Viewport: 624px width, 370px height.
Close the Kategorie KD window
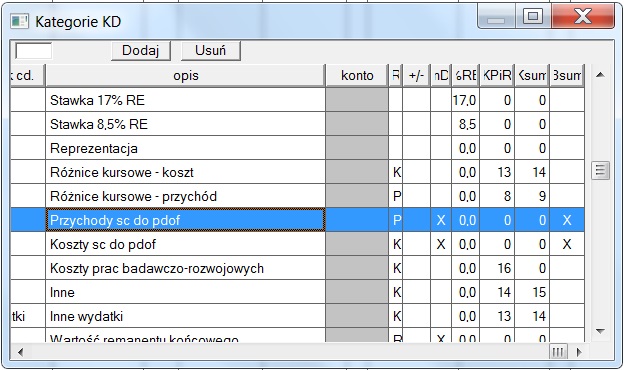[583, 16]
